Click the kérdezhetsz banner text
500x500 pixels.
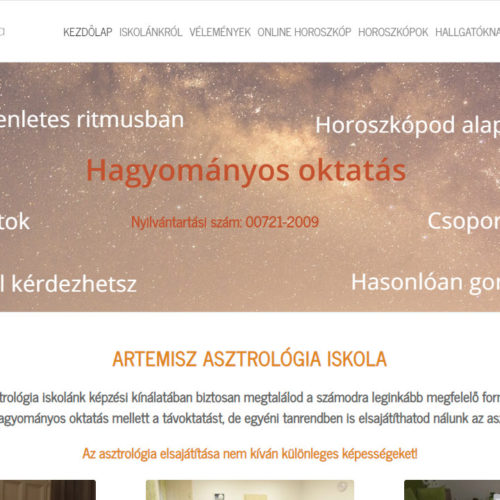[x=68, y=284]
